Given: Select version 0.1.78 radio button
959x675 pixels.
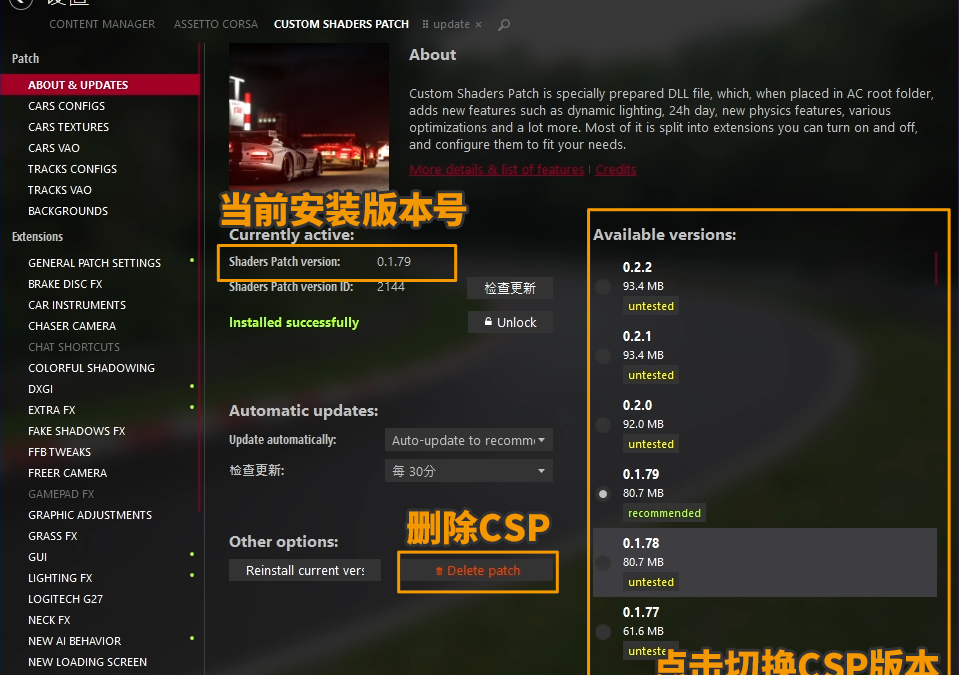Looking at the screenshot, I should 603,562.
